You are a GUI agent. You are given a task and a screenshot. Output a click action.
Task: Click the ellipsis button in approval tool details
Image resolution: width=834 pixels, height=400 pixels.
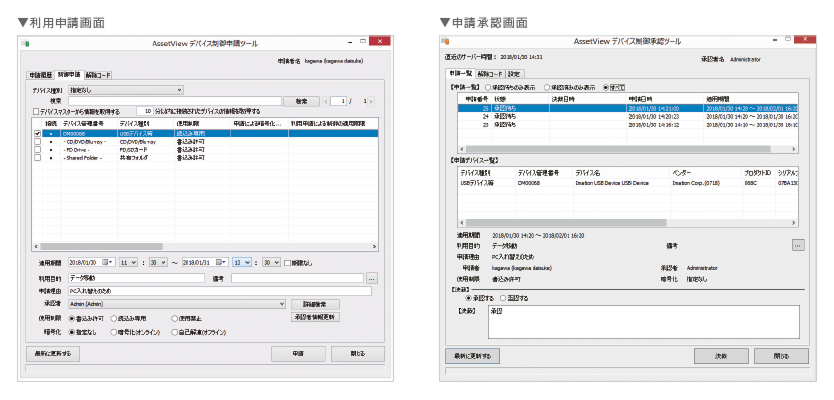tap(798, 245)
